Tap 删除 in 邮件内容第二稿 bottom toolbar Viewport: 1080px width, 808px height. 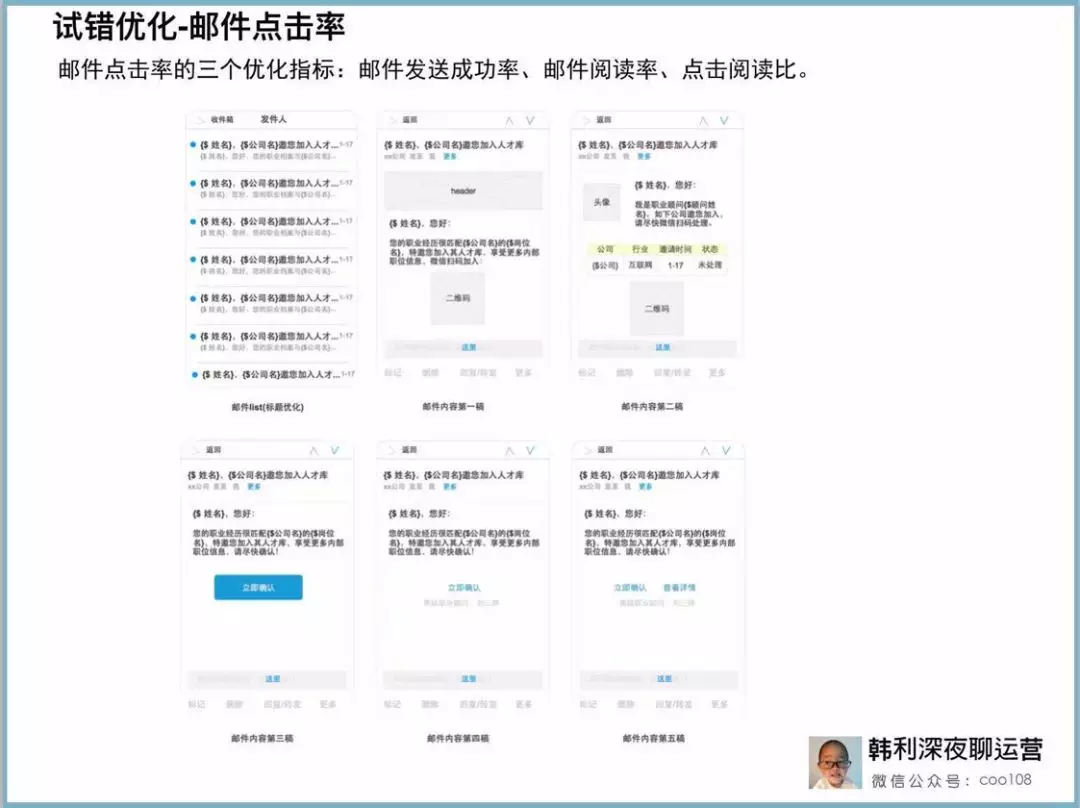coord(625,373)
